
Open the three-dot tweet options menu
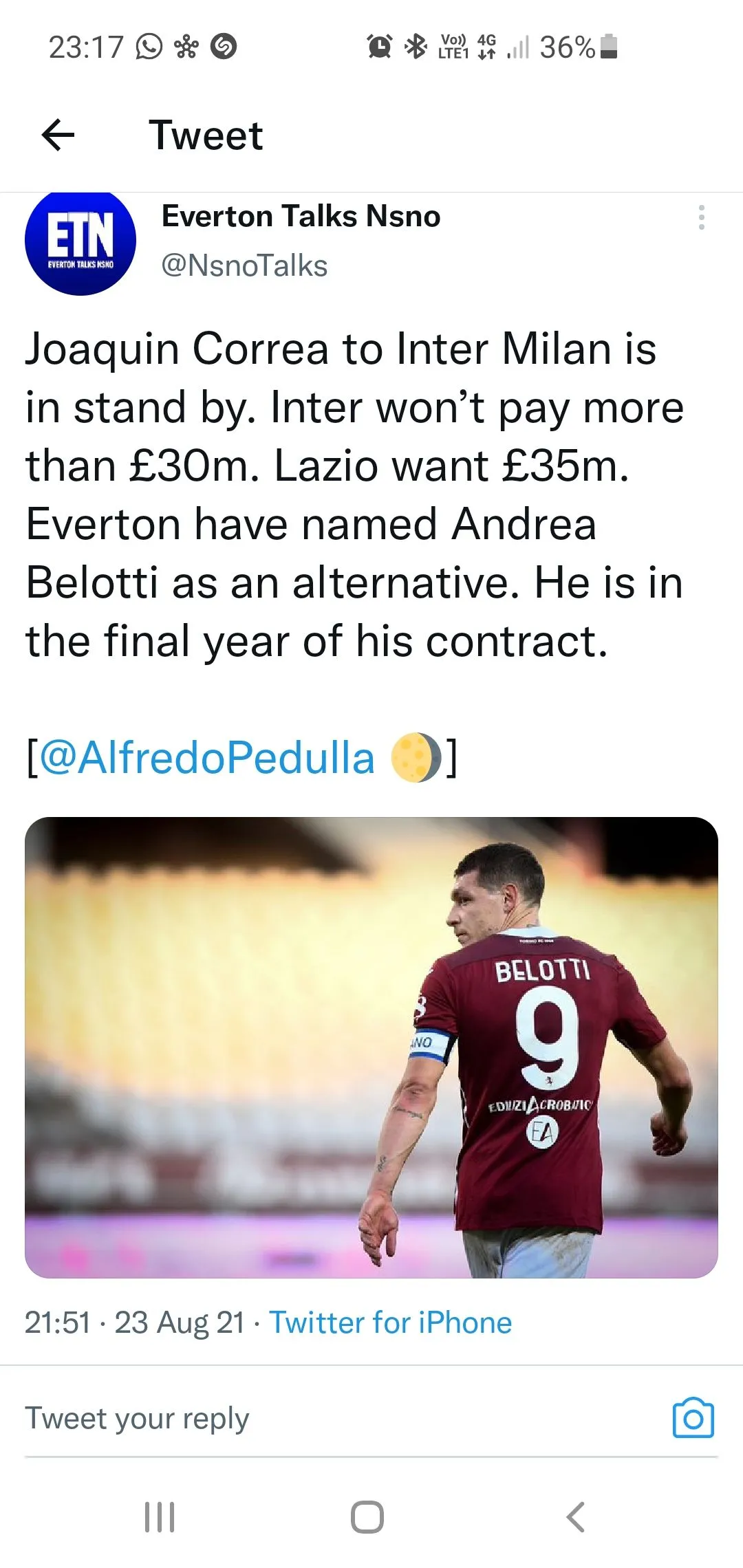tap(701, 217)
